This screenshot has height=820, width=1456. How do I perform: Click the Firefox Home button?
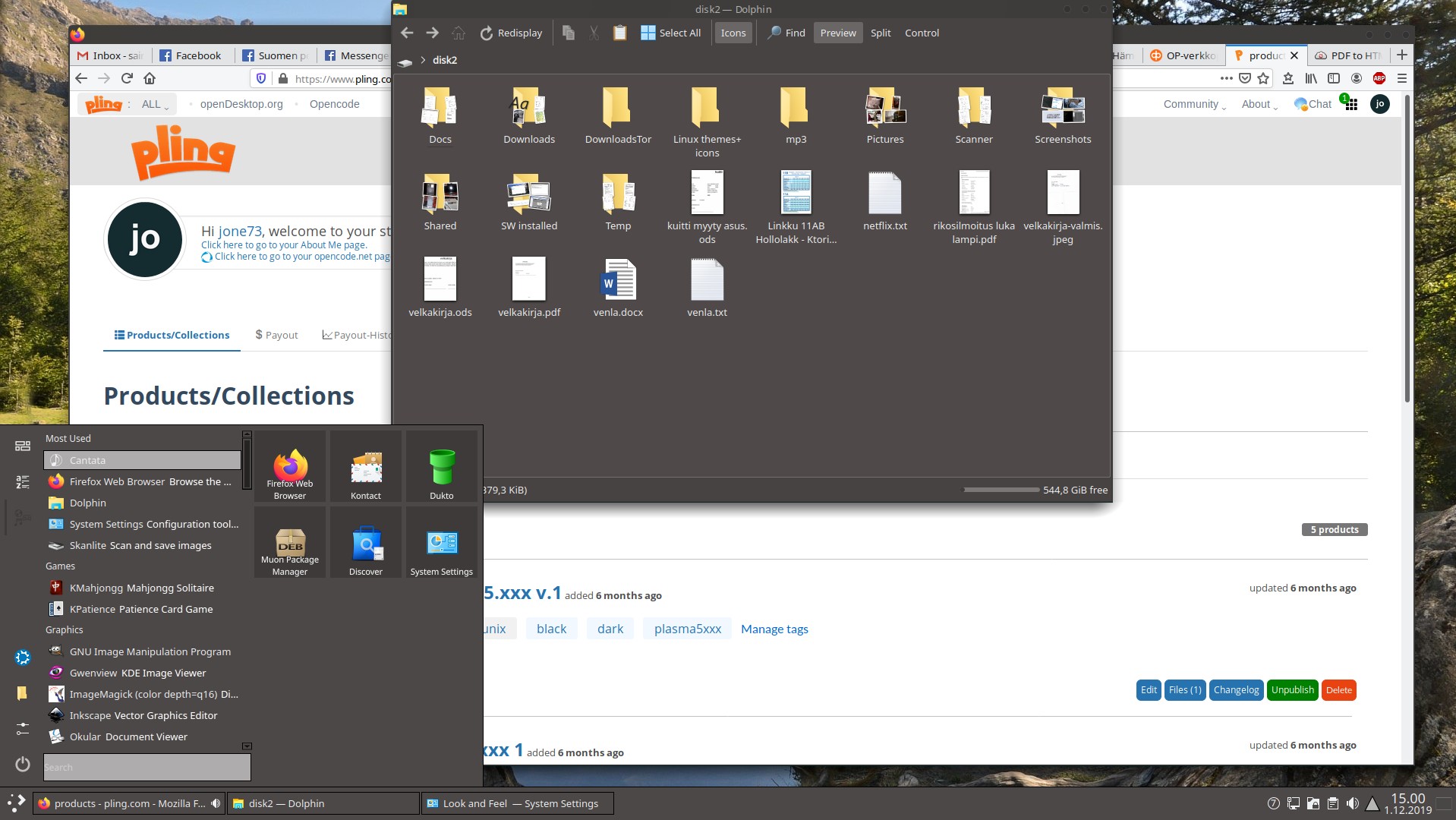(150, 78)
